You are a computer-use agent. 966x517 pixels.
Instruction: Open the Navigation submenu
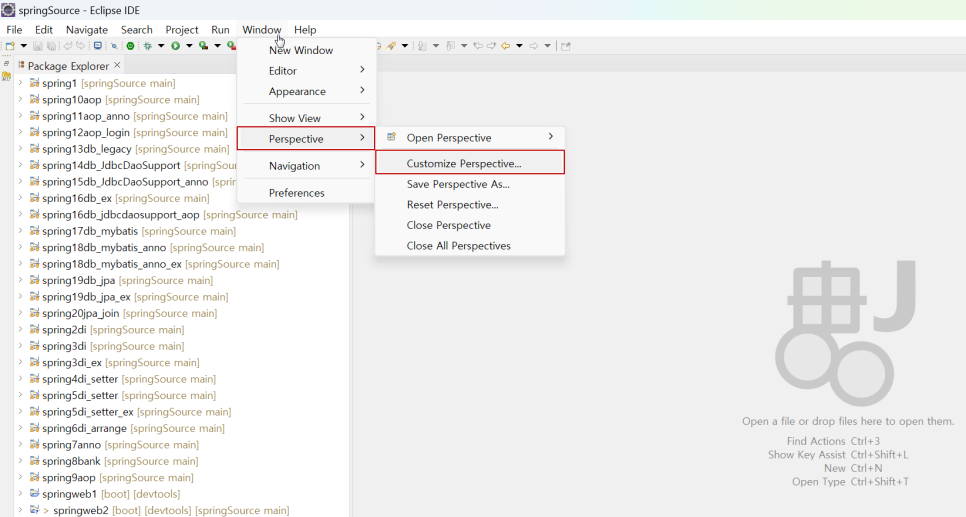coord(306,166)
